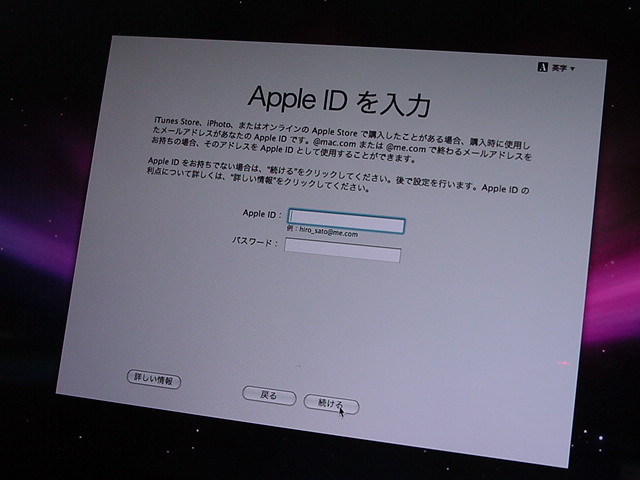Click the 'パスワード :' field label
640x480 pixels.
pyautogui.click(x=255, y=242)
